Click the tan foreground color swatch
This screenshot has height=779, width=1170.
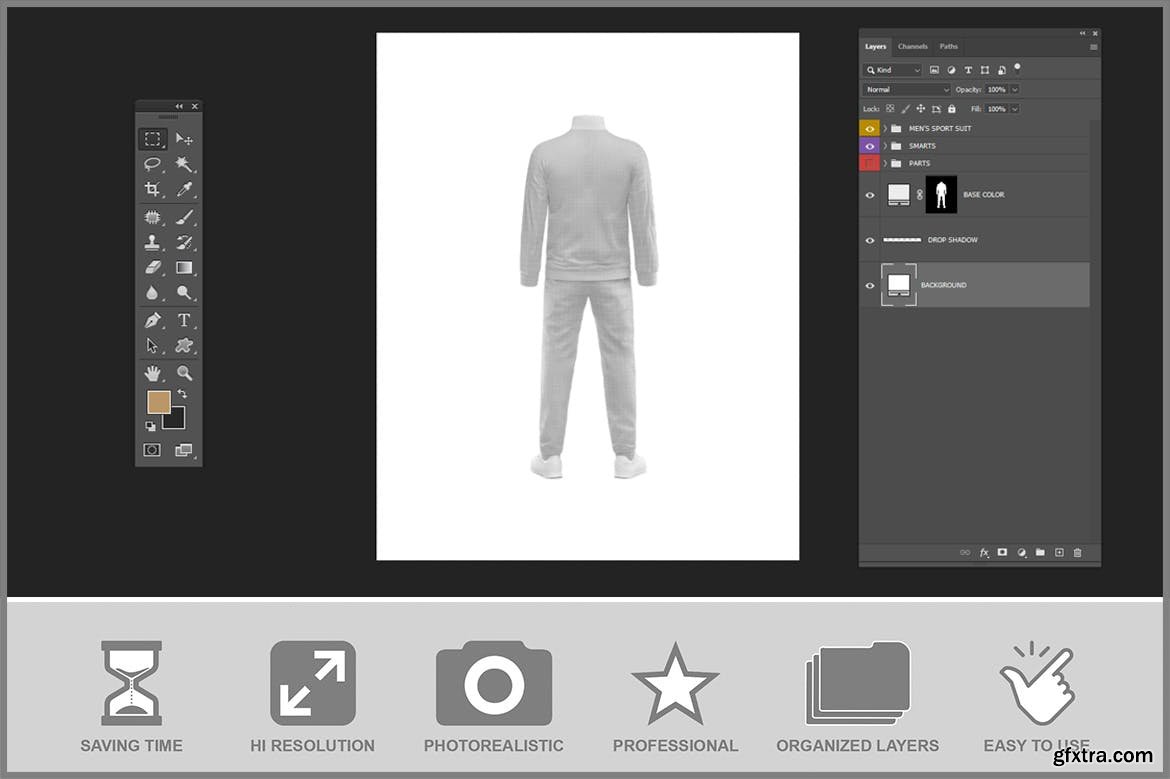pyautogui.click(x=158, y=402)
